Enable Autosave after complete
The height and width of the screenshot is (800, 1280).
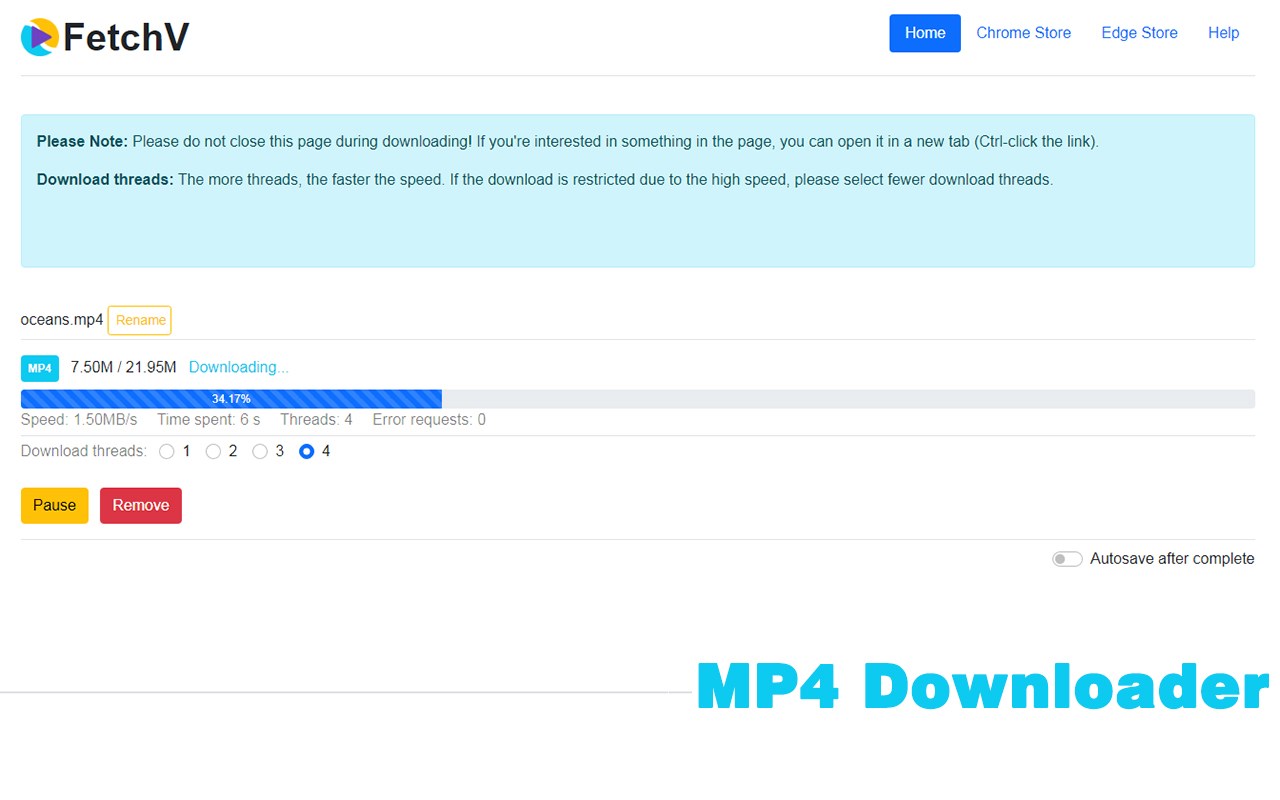[1067, 558]
